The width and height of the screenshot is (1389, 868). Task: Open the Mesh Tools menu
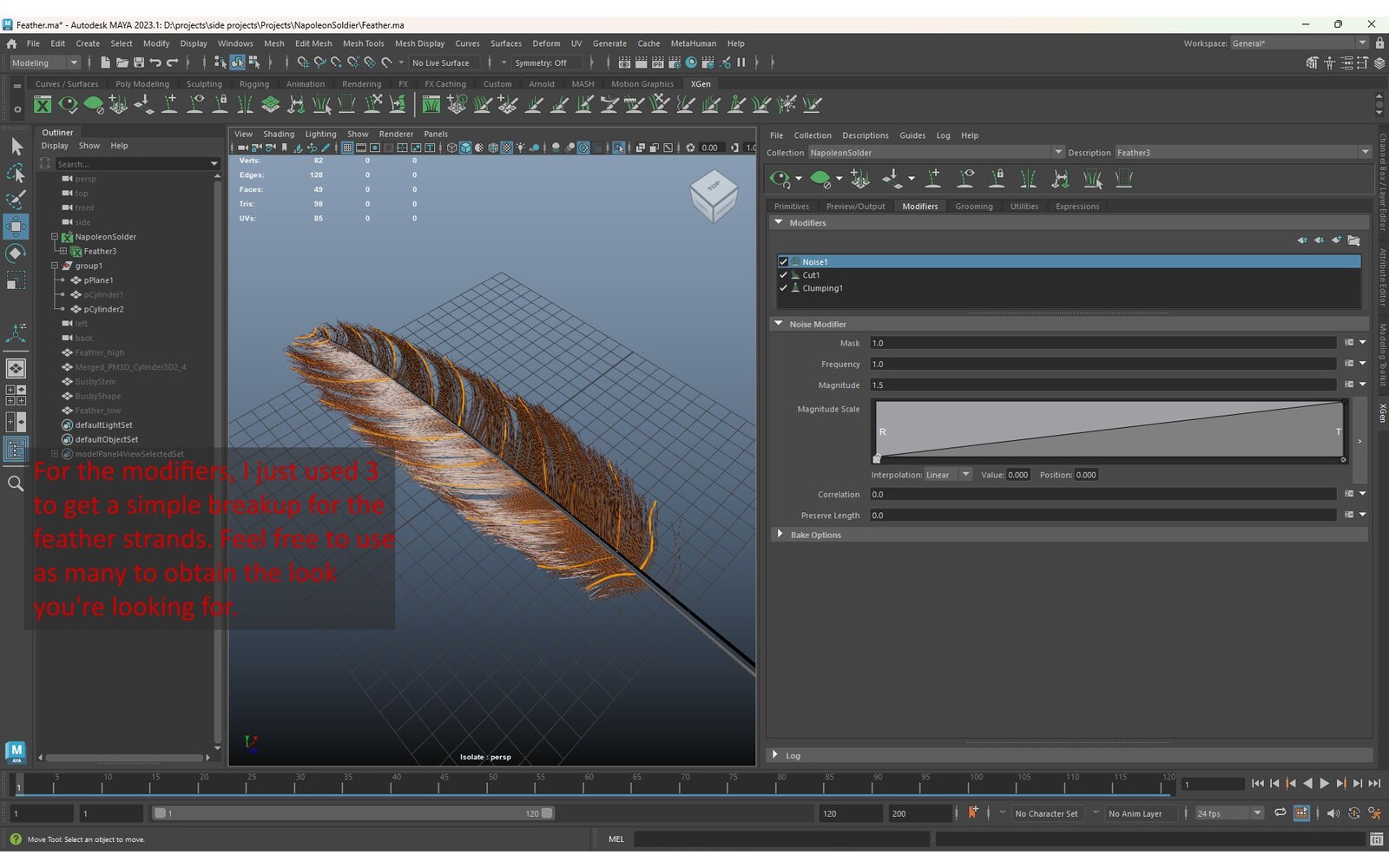pos(363,43)
